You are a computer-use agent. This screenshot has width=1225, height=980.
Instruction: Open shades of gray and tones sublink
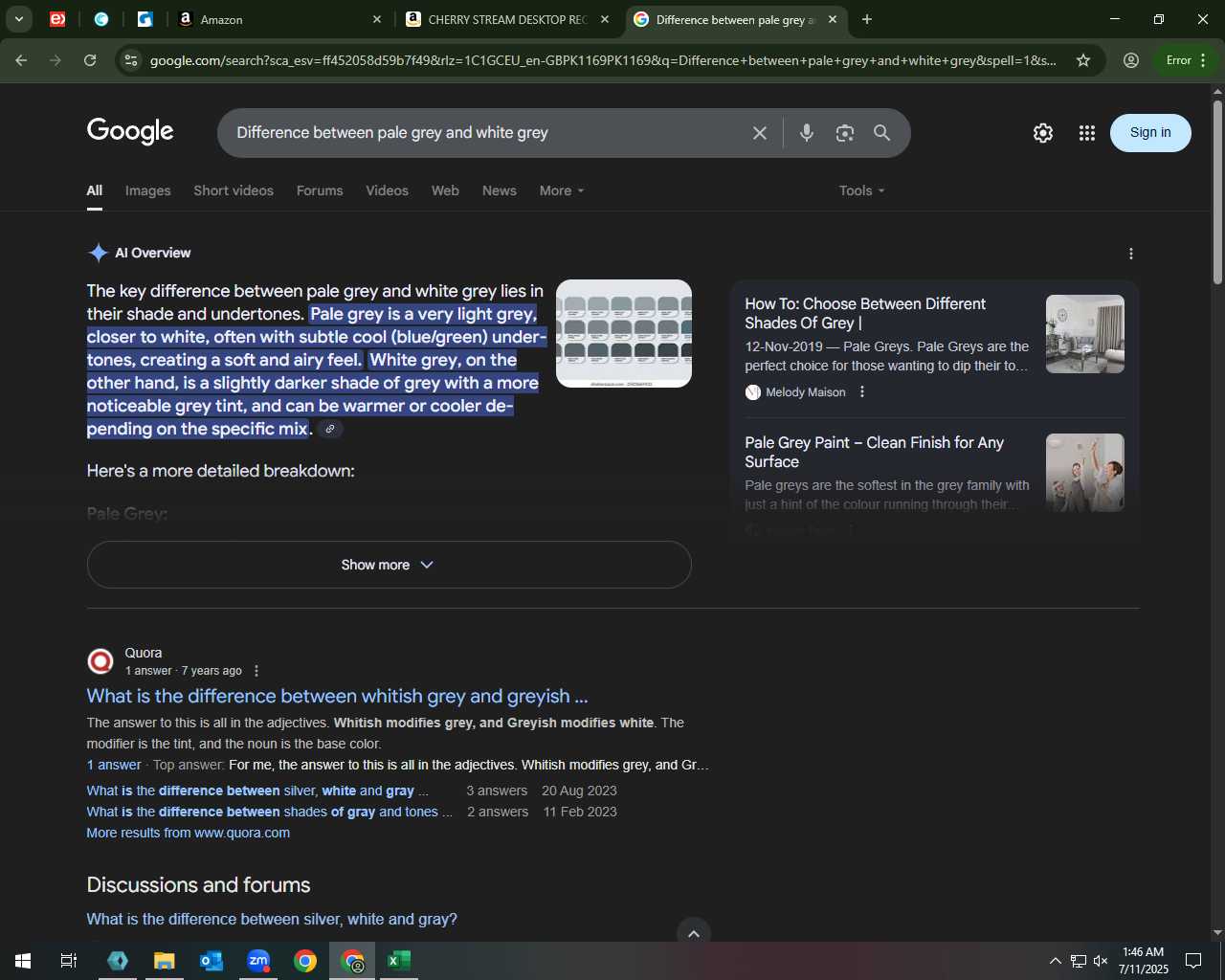pyautogui.click(x=269, y=812)
